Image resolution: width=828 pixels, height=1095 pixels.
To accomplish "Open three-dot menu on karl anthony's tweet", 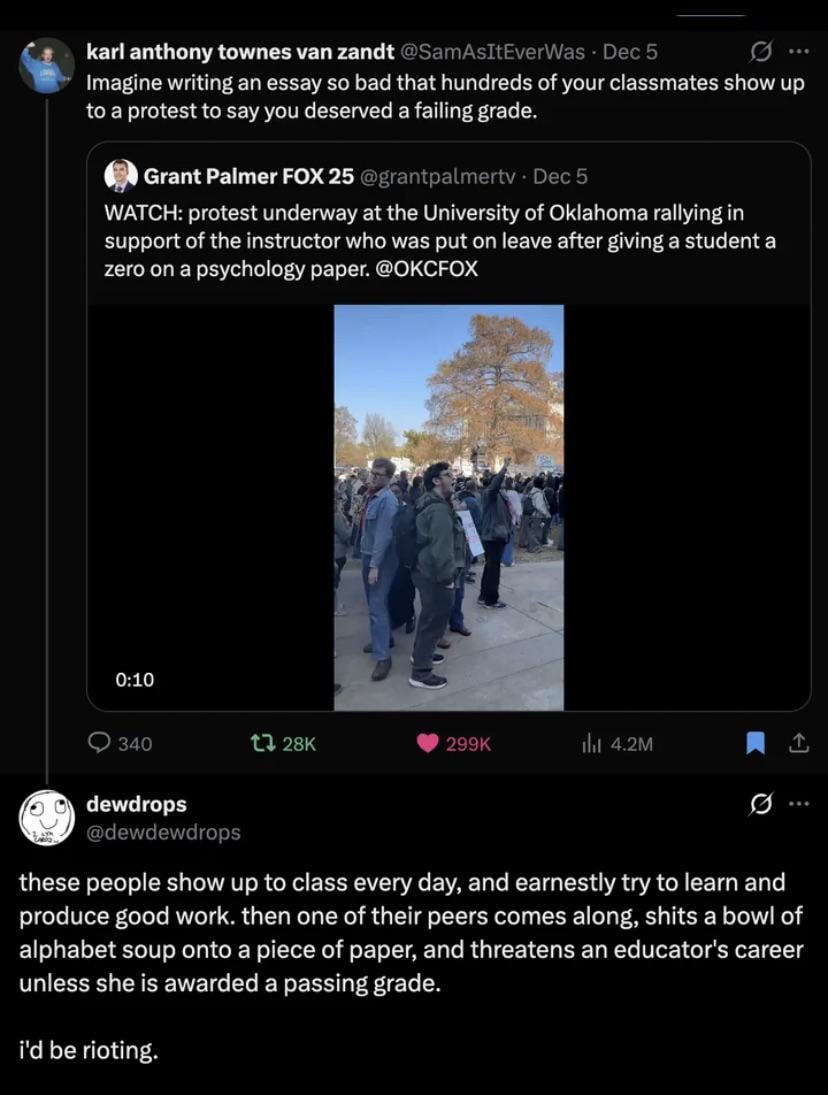I will pos(798,51).
